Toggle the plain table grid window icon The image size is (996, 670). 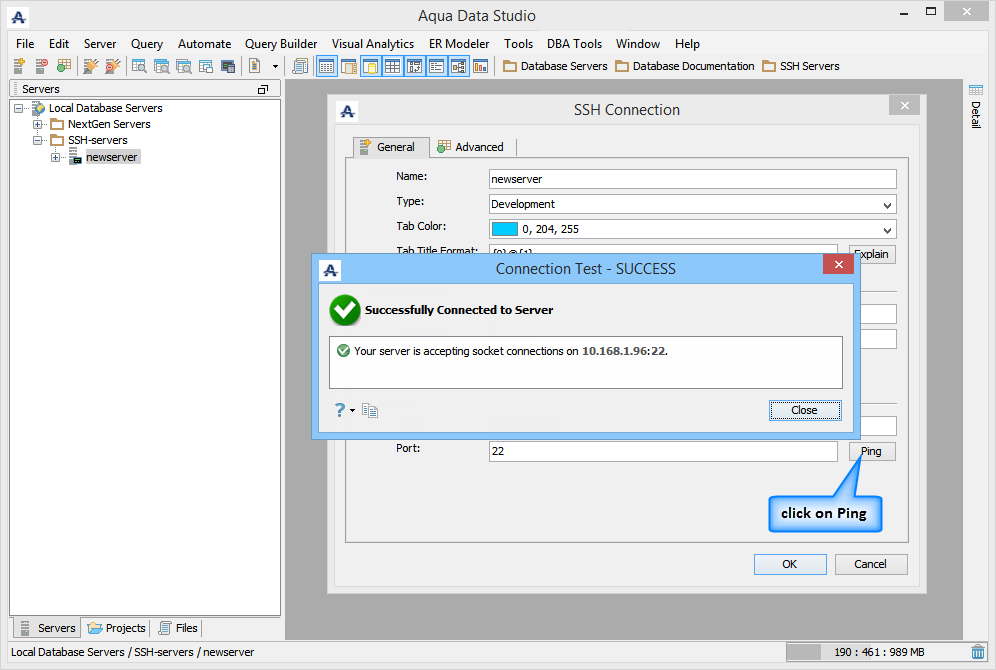pyautogui.click(x=393, y=66)
